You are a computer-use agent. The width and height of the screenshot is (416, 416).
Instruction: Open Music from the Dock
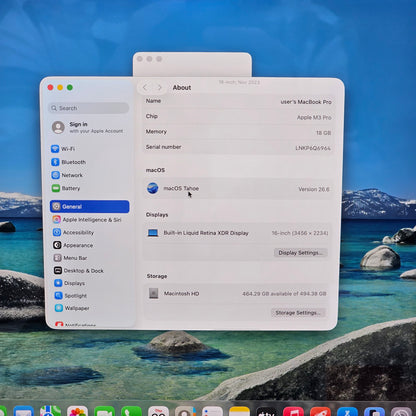coord(293,412)
